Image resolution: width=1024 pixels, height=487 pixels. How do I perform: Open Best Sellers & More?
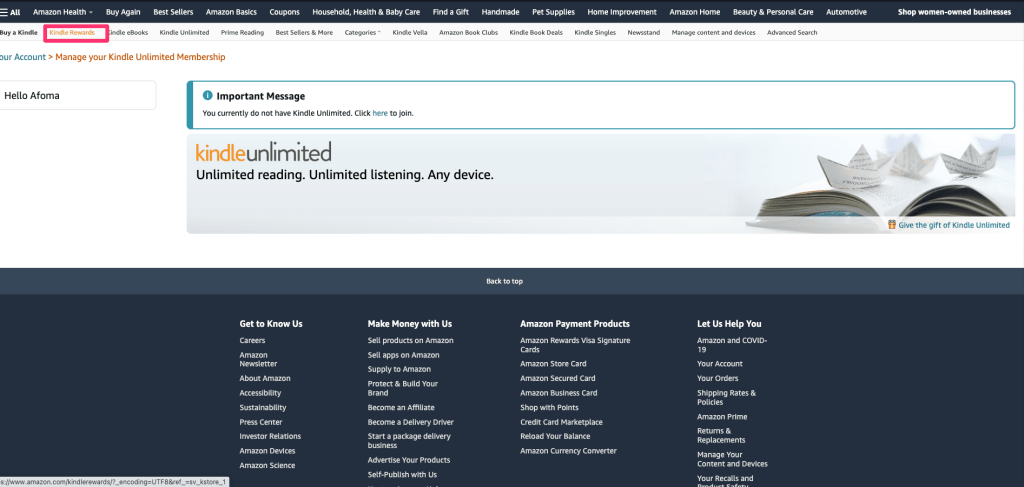pyautogui.click(x=304, y=33)
